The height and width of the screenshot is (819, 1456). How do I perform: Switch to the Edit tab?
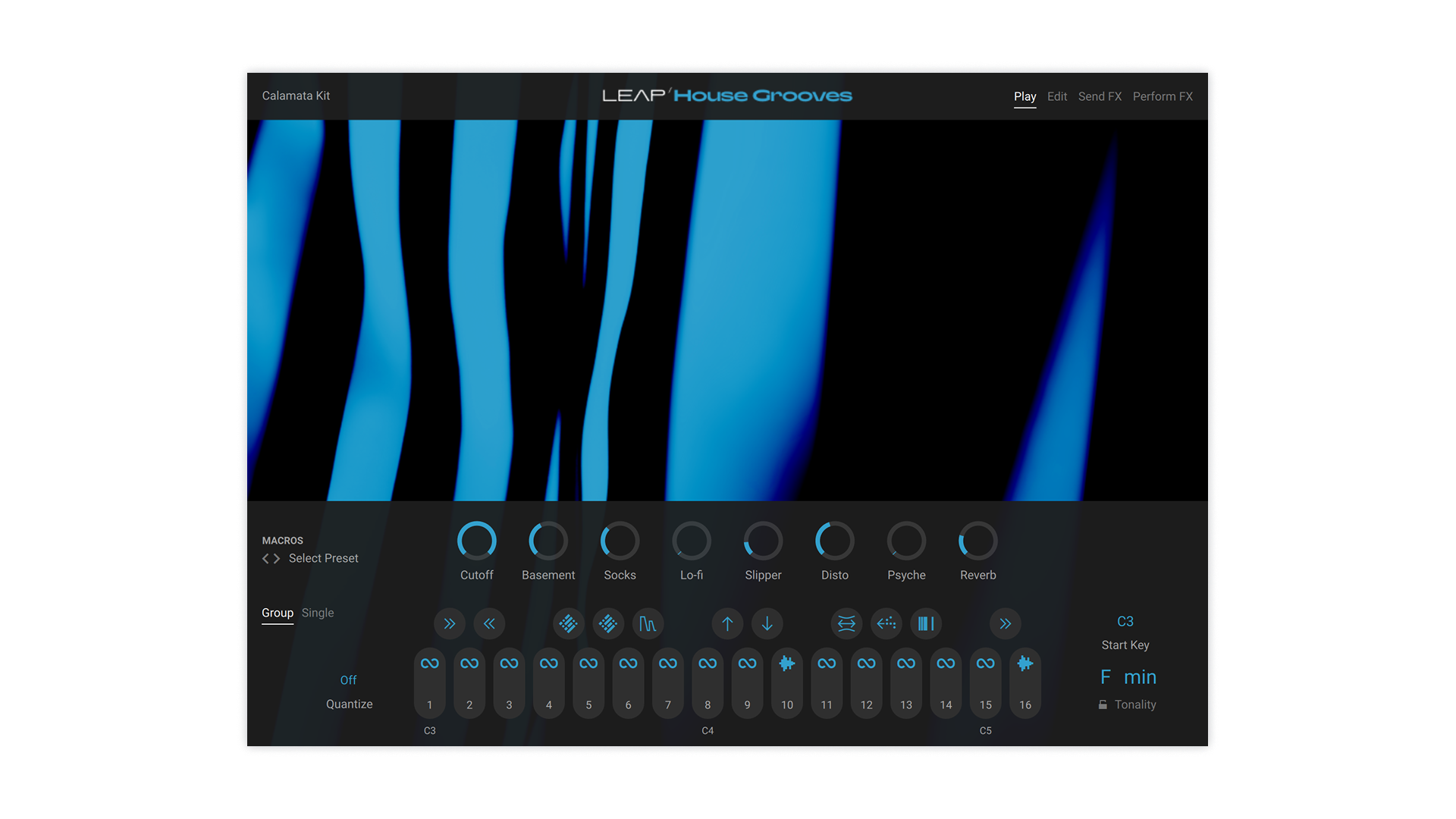coord(1056,96)
